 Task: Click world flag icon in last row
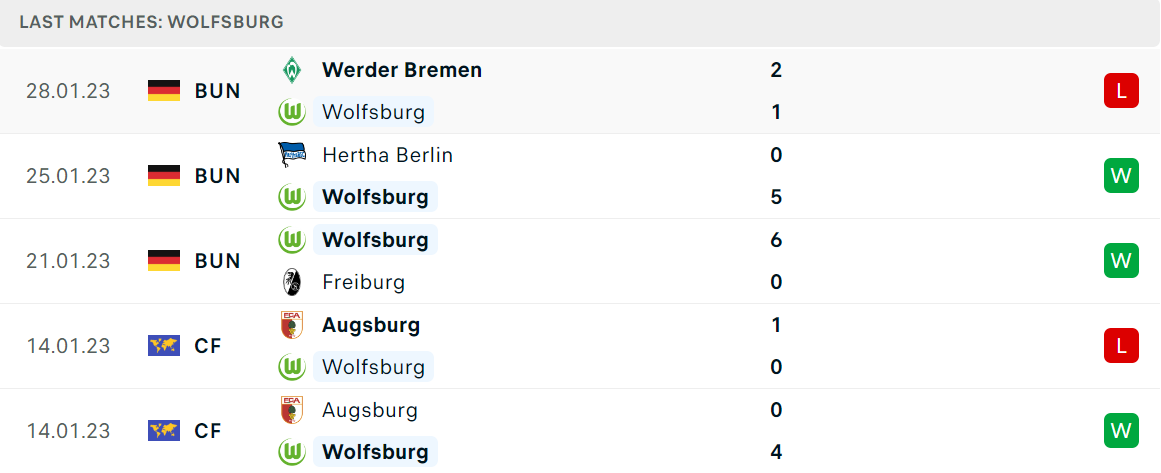(x=164, y=431)
